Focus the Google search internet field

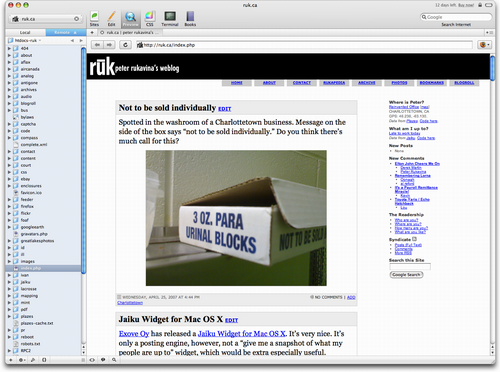tap(456, 17)
